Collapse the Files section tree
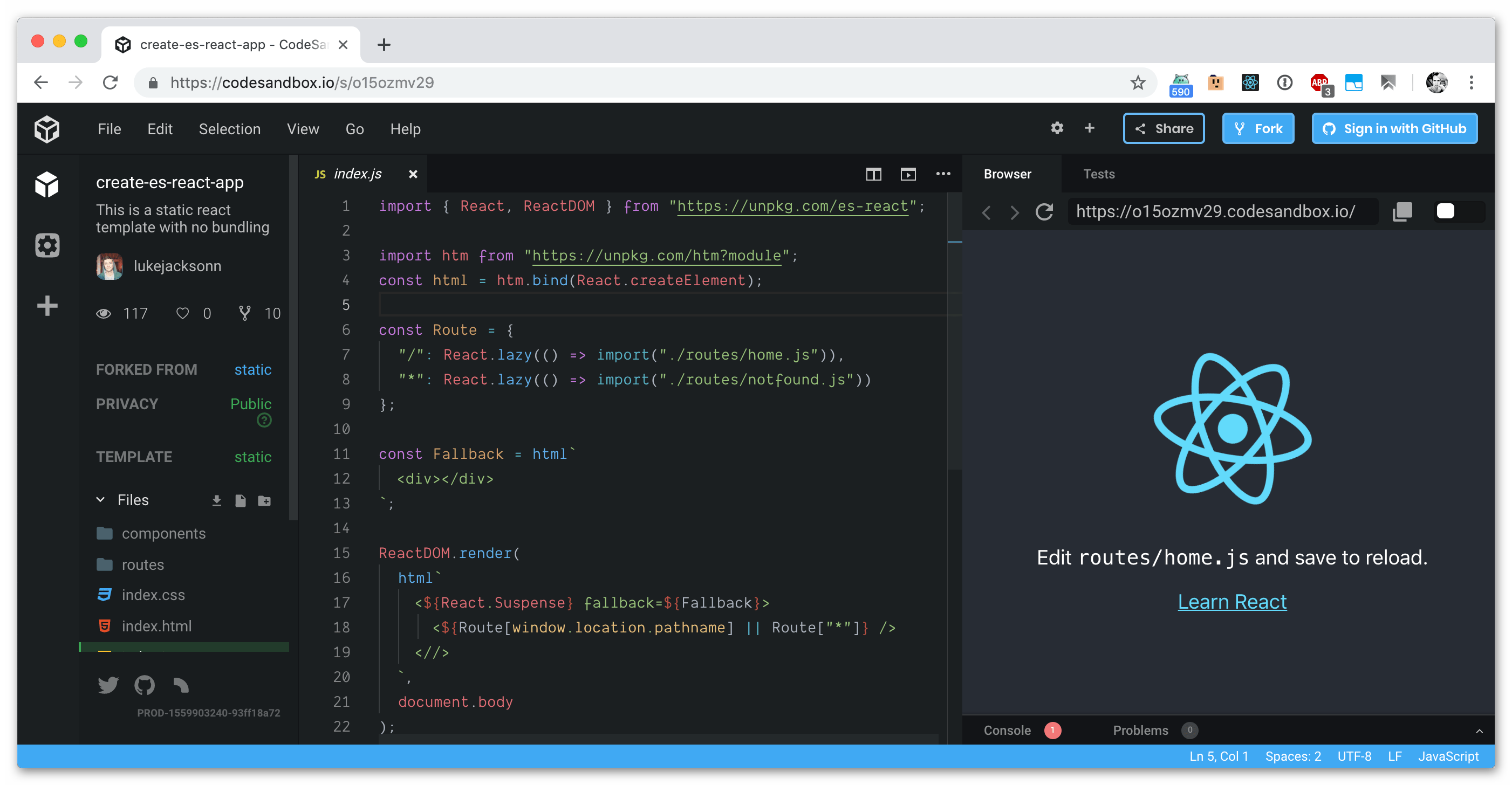The width and height of the screenshot is (1512, 785). coord(101,500)
